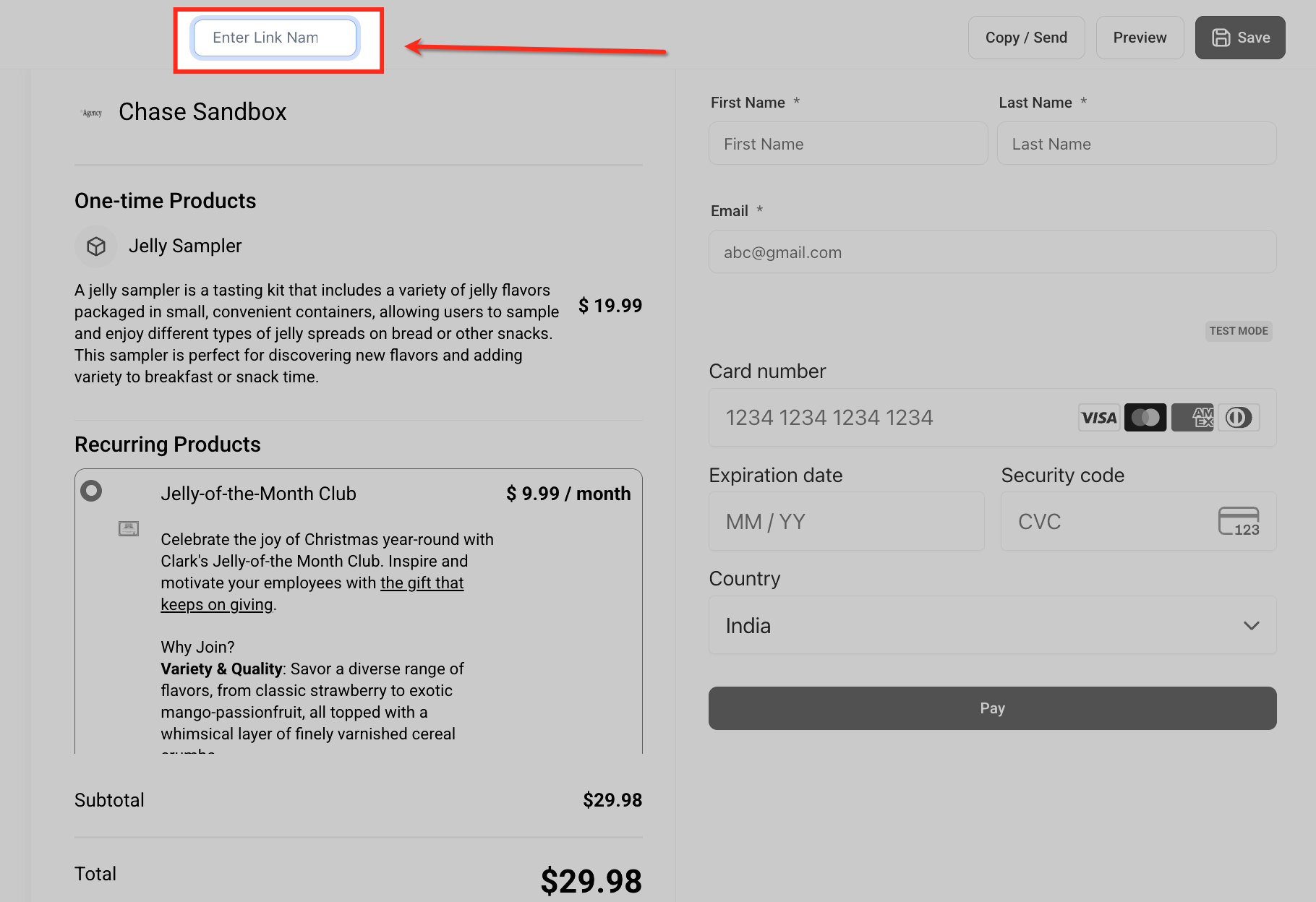
Task: Click the Security code CVC field
Action: click(x=1139, y=521)
